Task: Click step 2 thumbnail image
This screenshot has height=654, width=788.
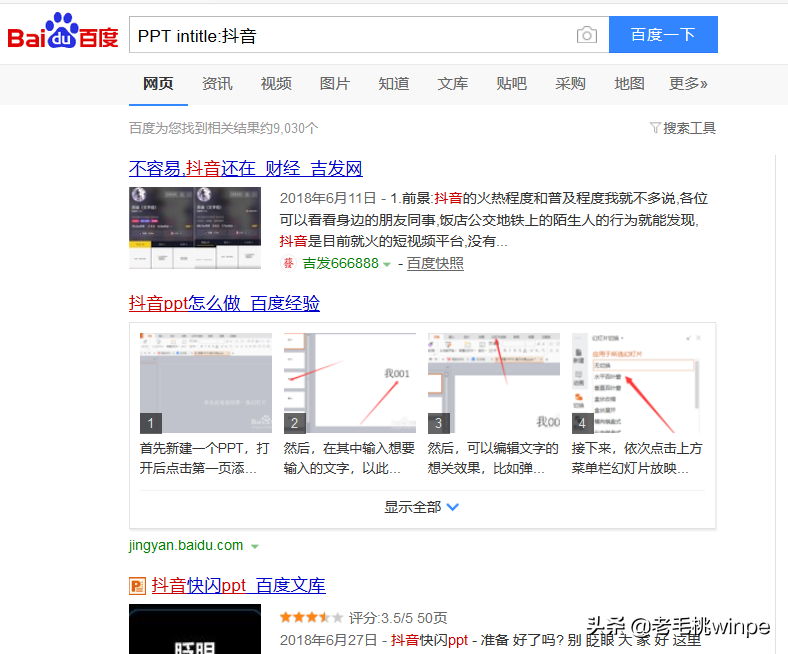Action: click(x=350, y=383)
